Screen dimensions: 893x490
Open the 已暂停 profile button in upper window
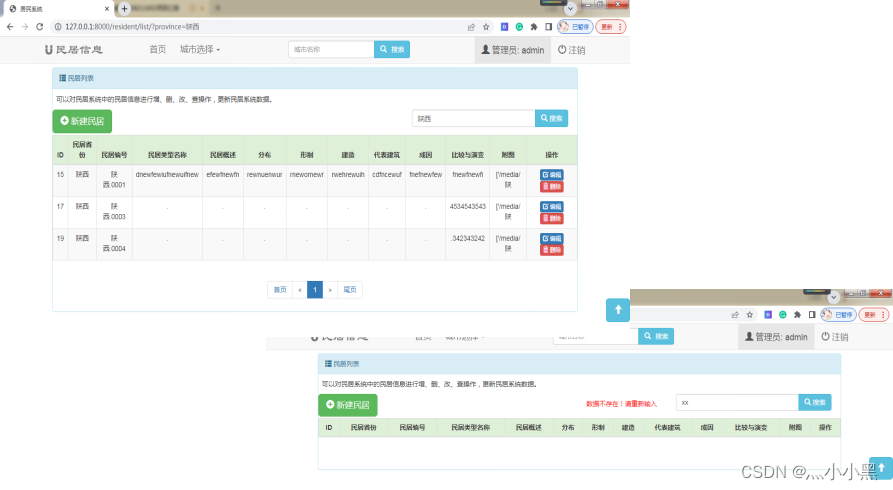575,27
